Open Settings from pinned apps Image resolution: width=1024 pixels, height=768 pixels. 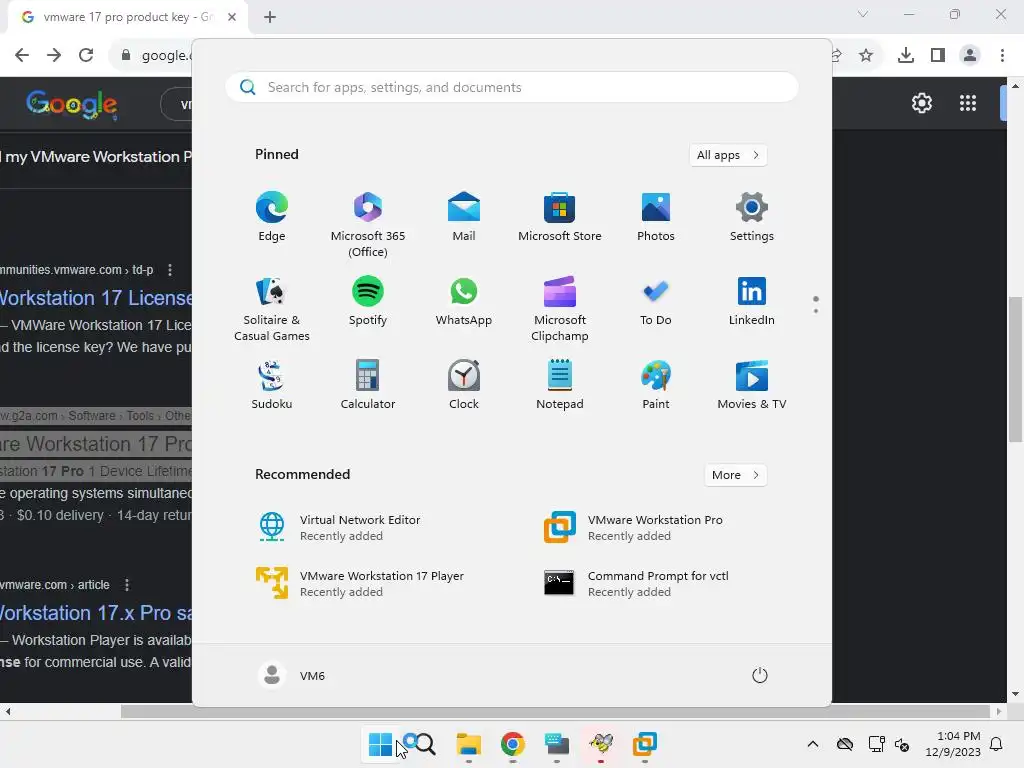click(752, 217)
